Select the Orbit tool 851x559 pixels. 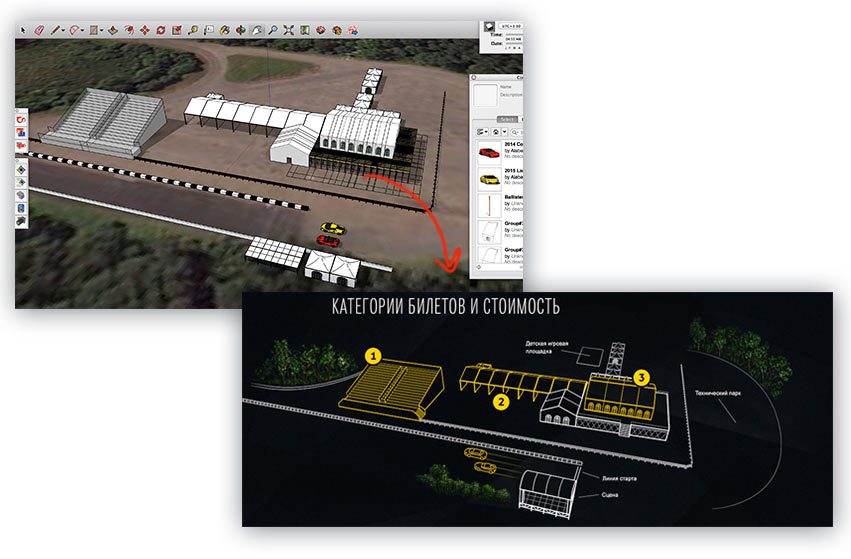coord(238,30)
